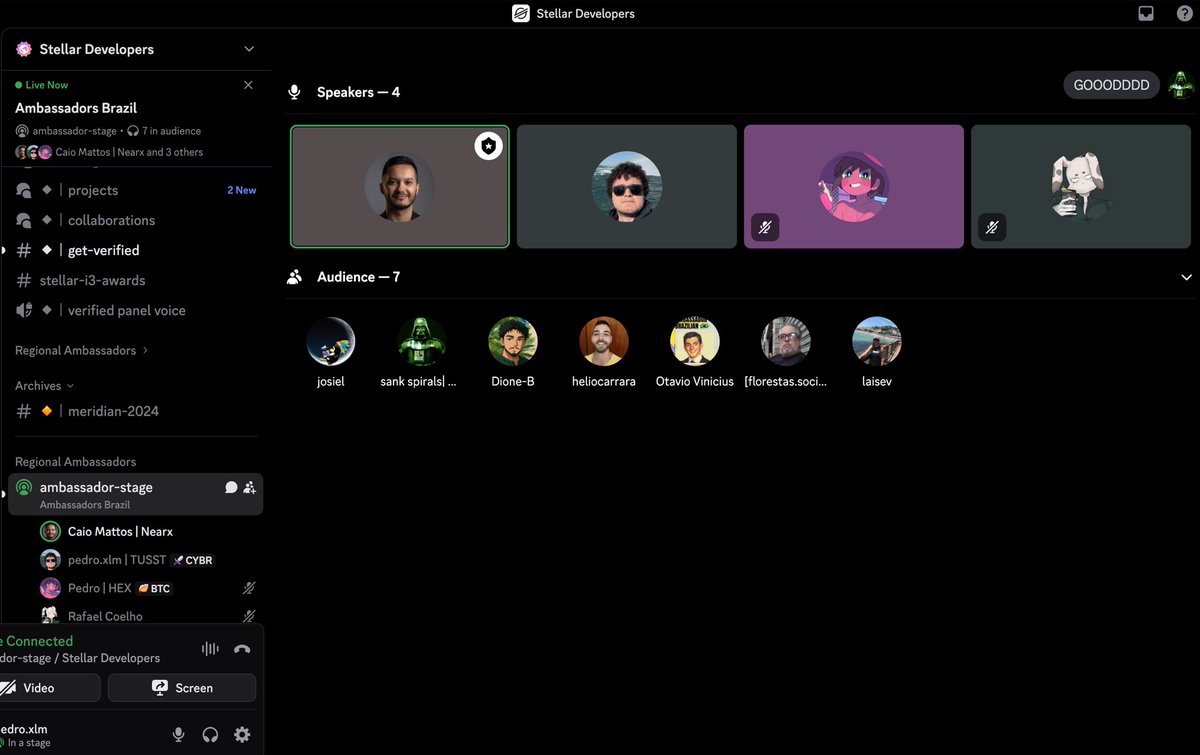
Task: Toggle the microphone mute button
Action: click(178, 735)
